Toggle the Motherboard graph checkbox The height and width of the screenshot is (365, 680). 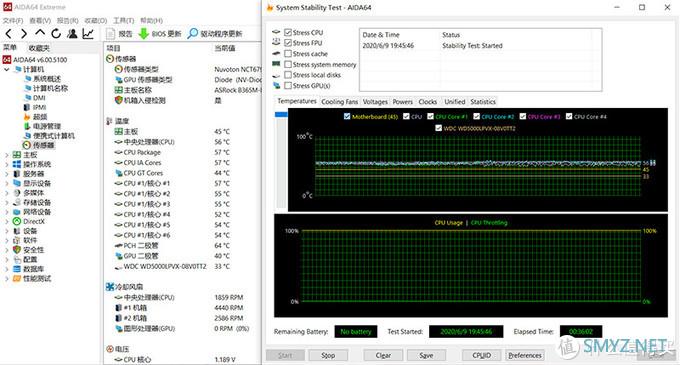[x=347, y=116]
